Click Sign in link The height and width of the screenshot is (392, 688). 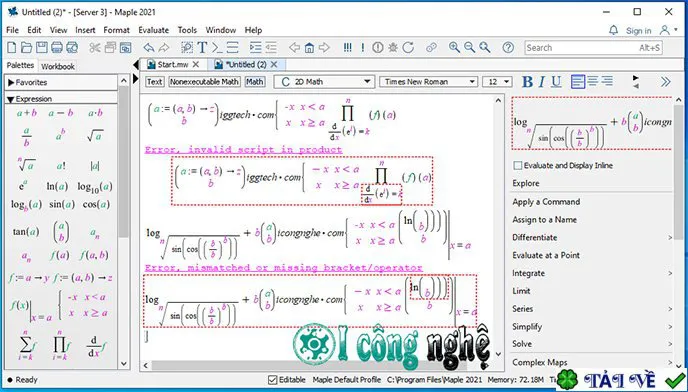[638, 30]
